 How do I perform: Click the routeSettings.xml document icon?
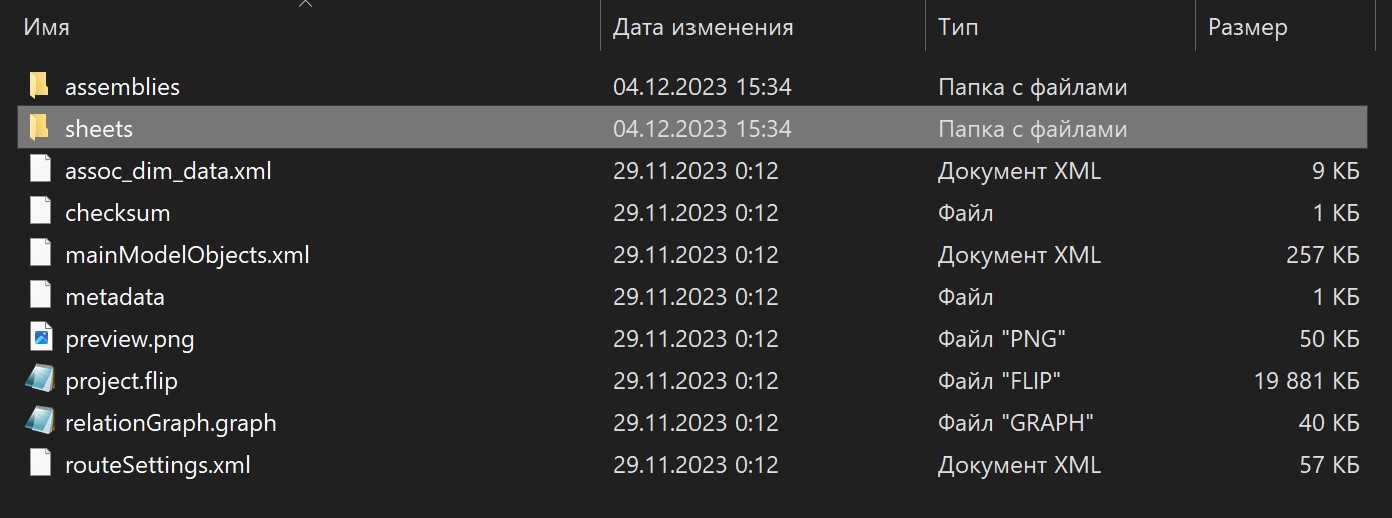pyautogui.click(x=40, y=464)
